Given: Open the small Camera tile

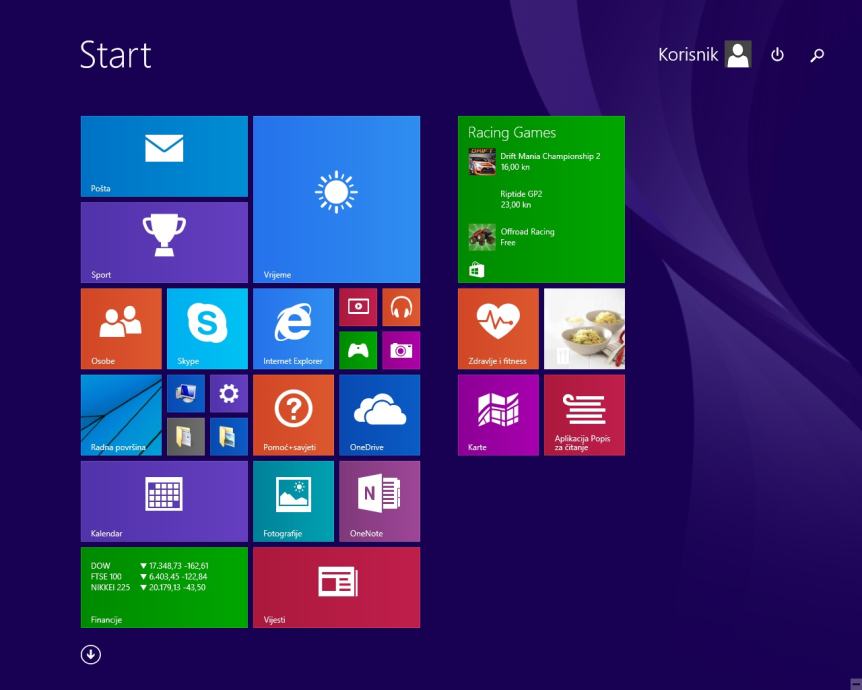Looking at the screenshot, I should [401, 350].
